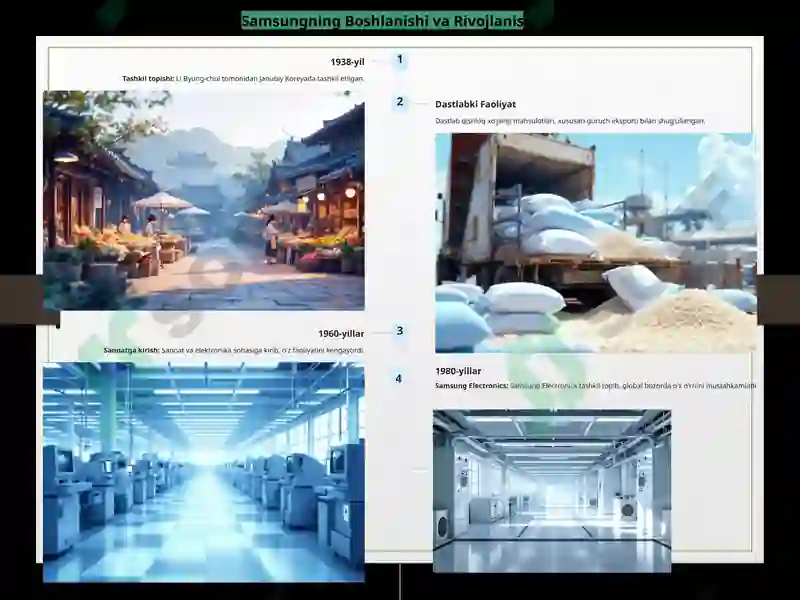
Task: Click the '1938-yil' heading
Action: [347, 62]
